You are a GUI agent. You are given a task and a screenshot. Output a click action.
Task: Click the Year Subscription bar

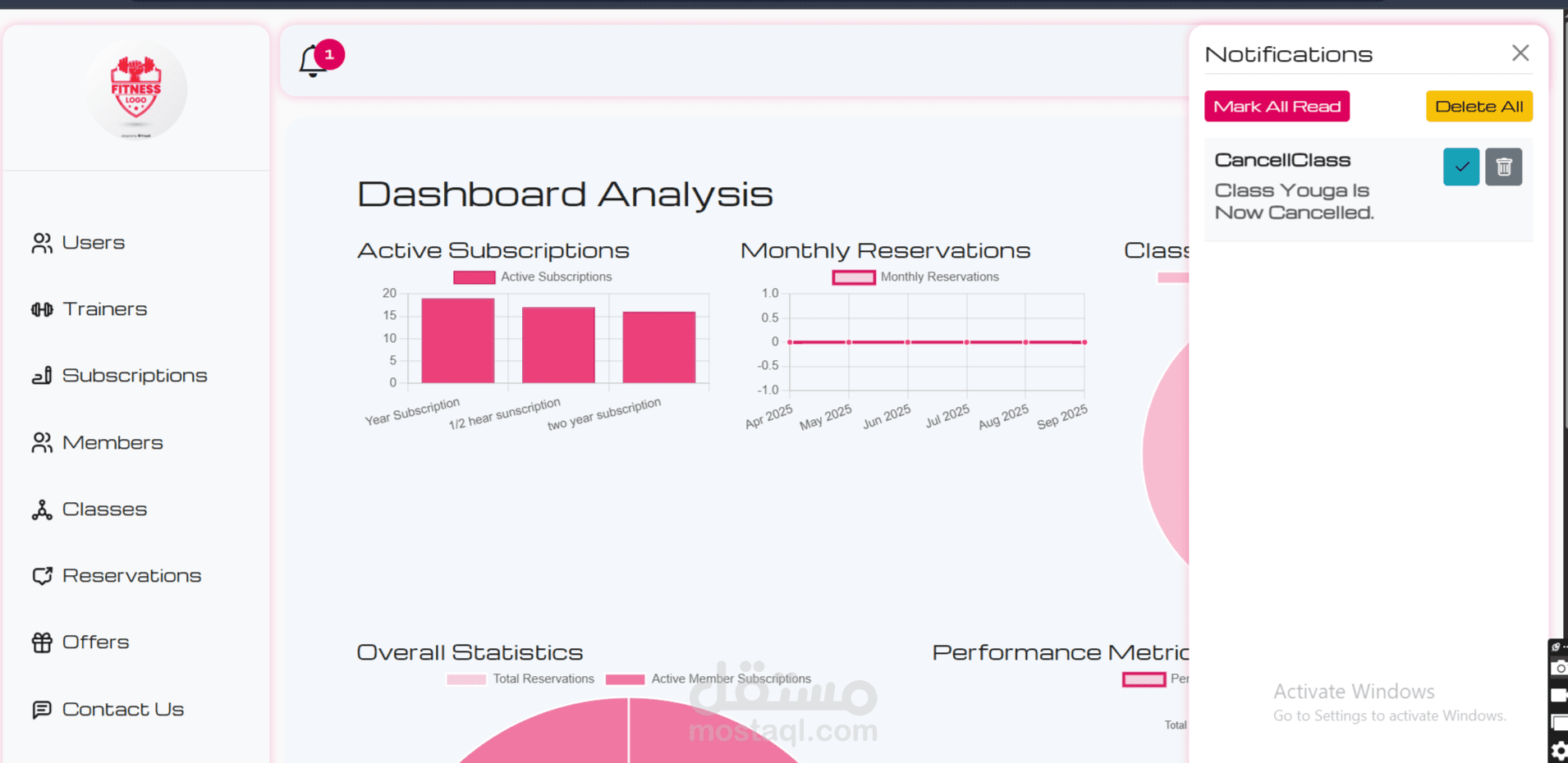click(457, 340)
